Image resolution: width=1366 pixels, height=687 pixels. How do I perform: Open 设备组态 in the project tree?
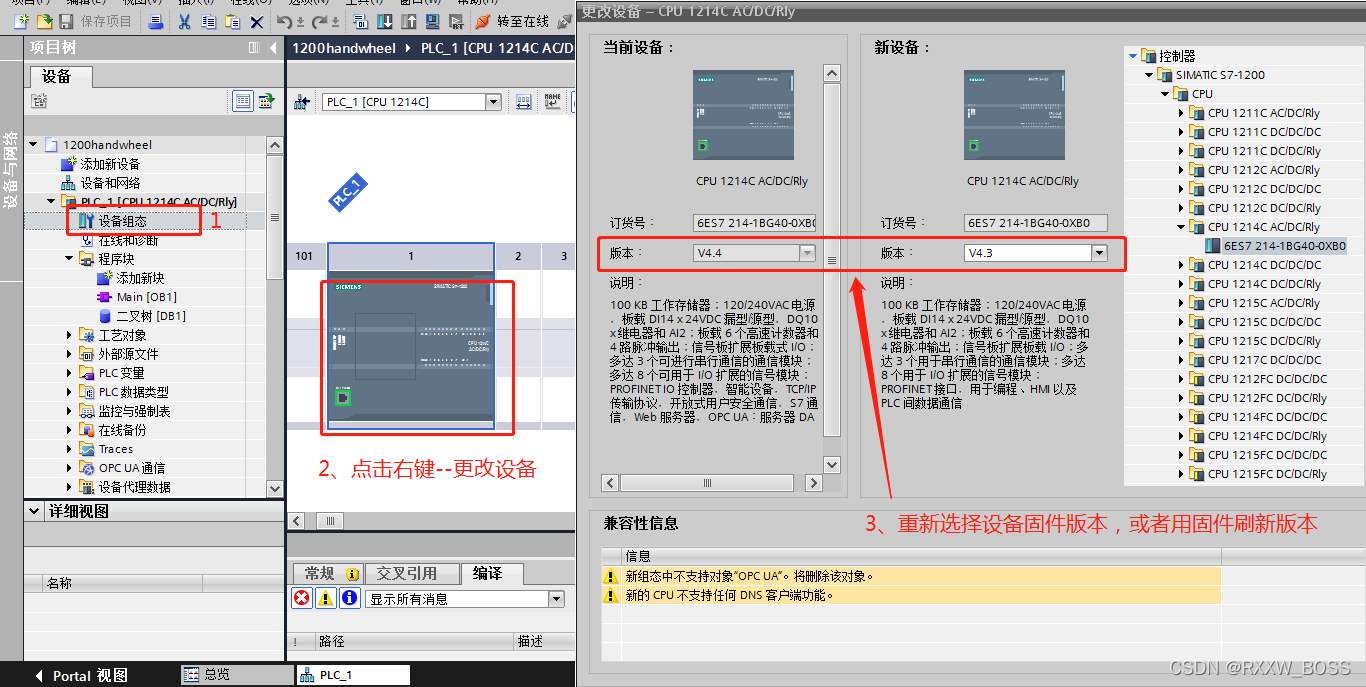122,221
